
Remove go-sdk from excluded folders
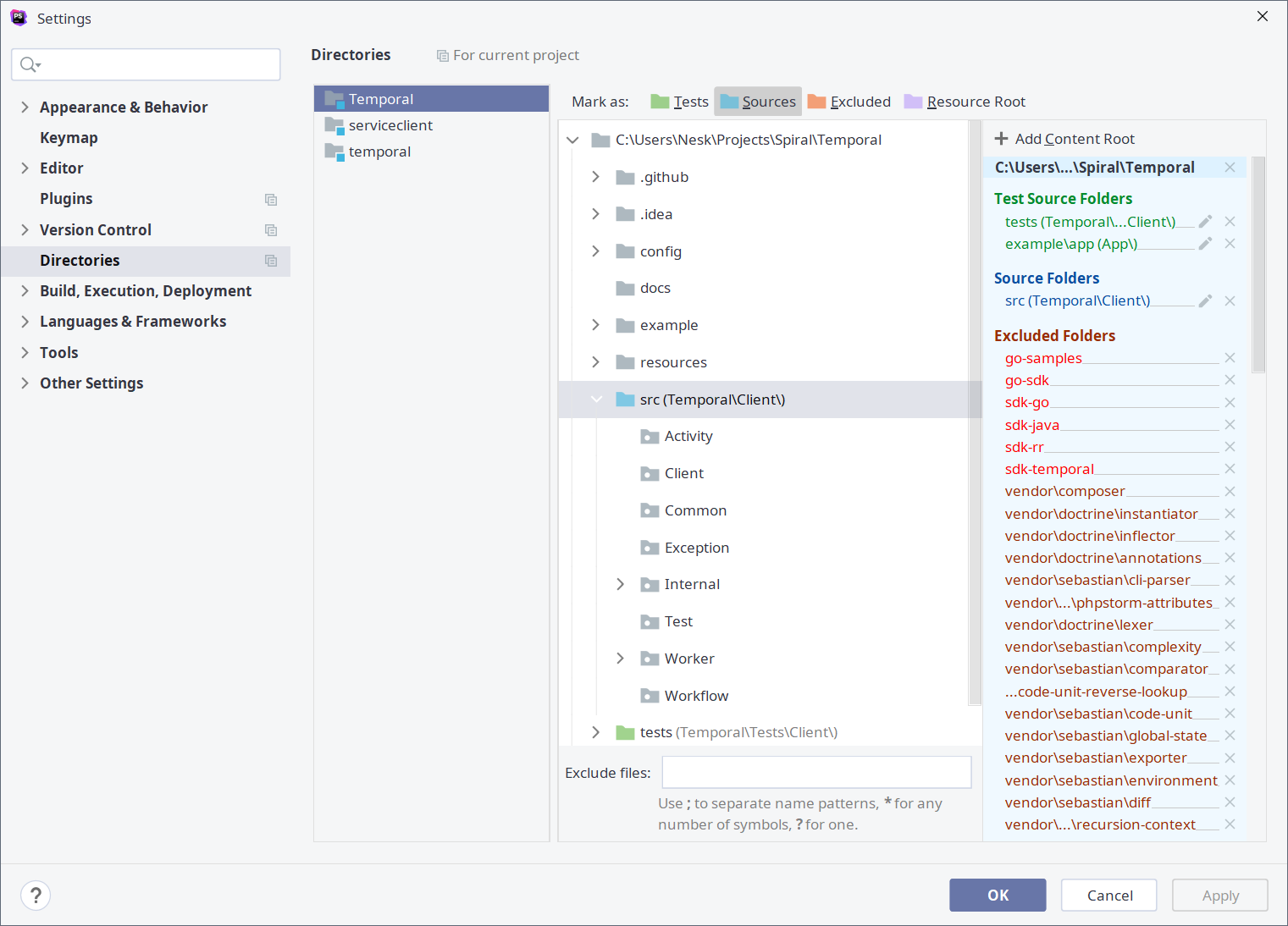click(x=1230, y=380)
